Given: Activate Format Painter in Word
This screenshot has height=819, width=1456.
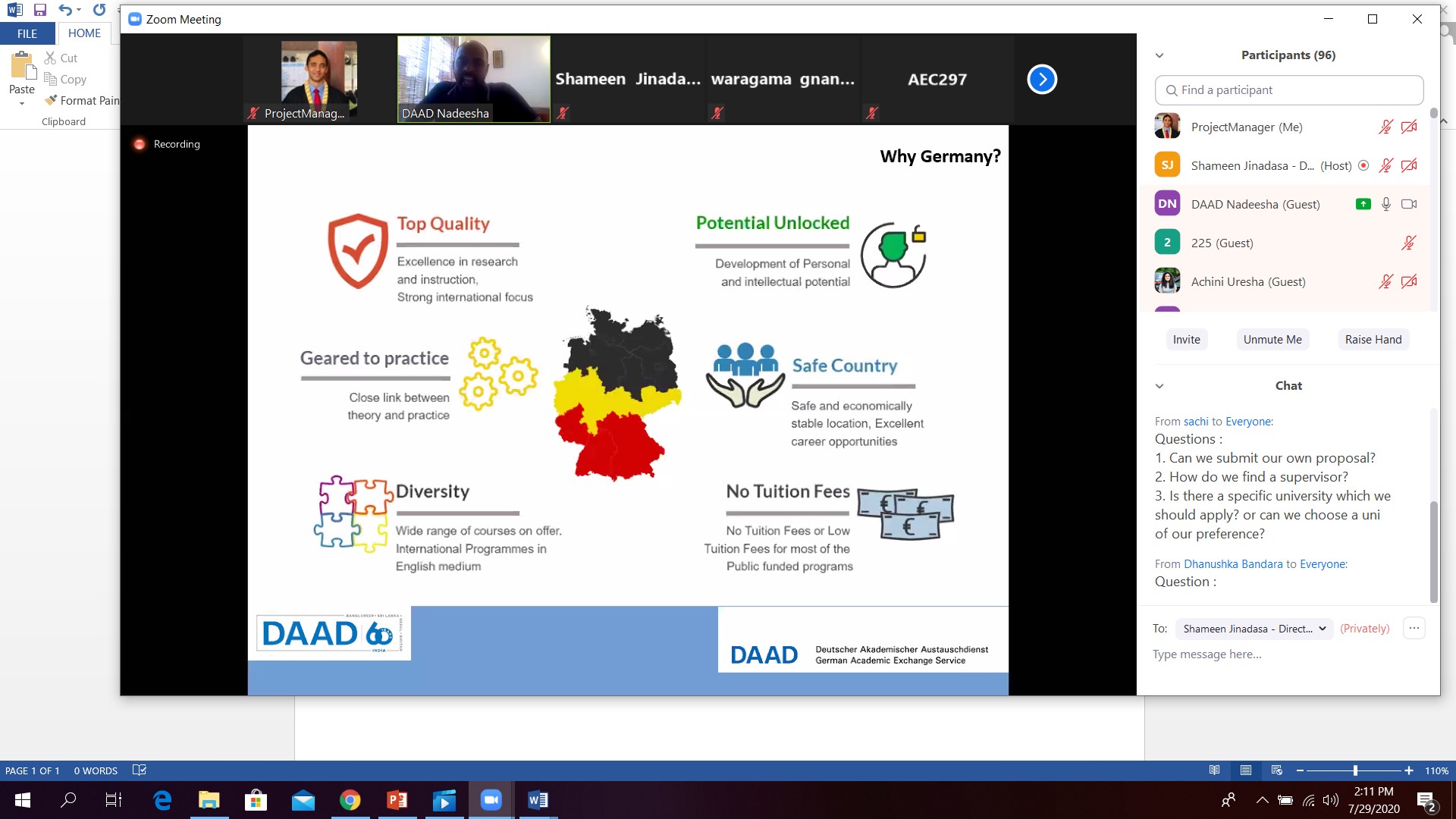Looking at the screenshot, I should pyautogui.click(x=82, y=101).
